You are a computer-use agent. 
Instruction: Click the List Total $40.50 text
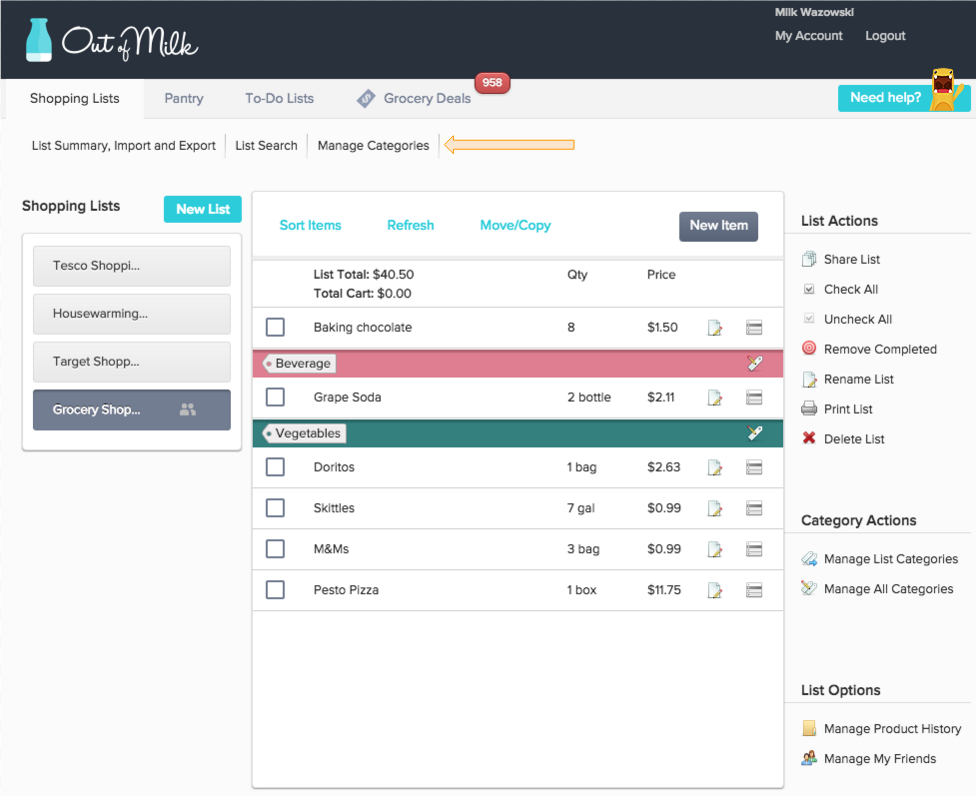[x=364, y=274]
